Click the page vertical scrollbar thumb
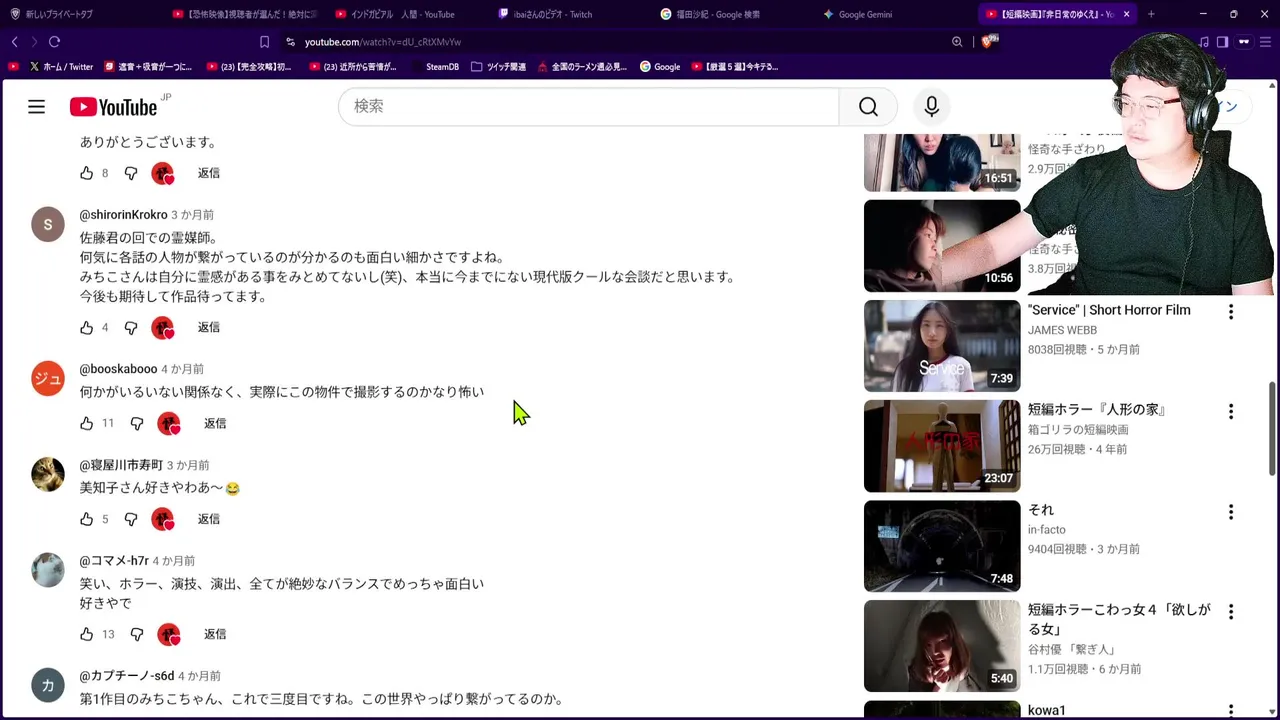This screenshot has height=720, width=1280. click(x=1273, y=430)
